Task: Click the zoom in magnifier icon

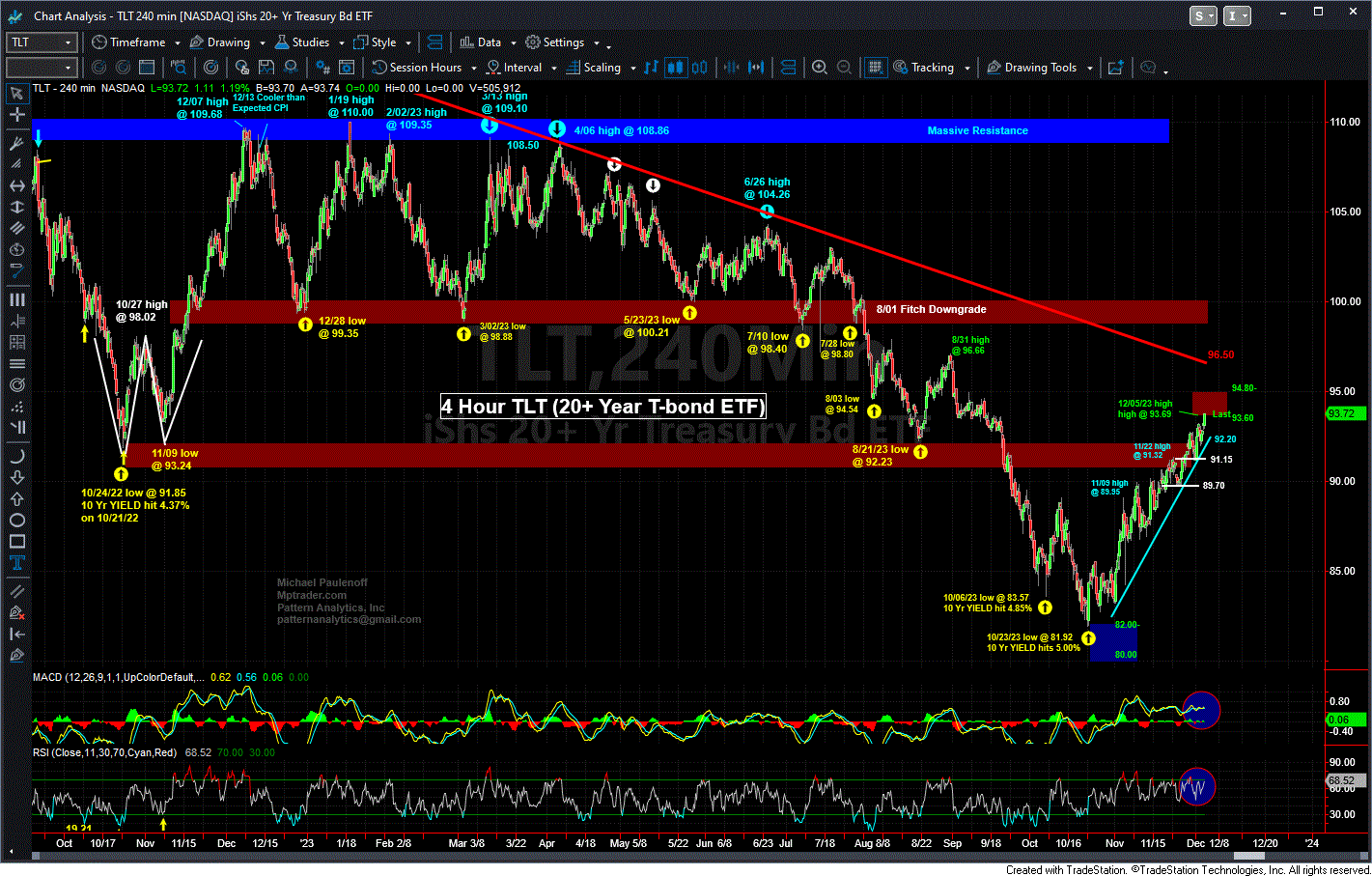Action: 820,68
